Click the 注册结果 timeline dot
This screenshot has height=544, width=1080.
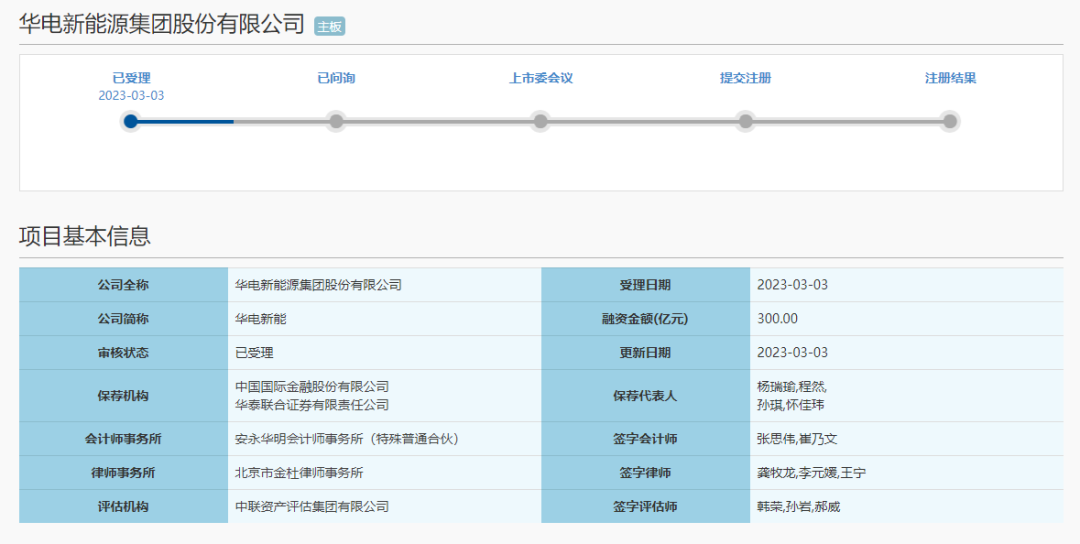950,122
